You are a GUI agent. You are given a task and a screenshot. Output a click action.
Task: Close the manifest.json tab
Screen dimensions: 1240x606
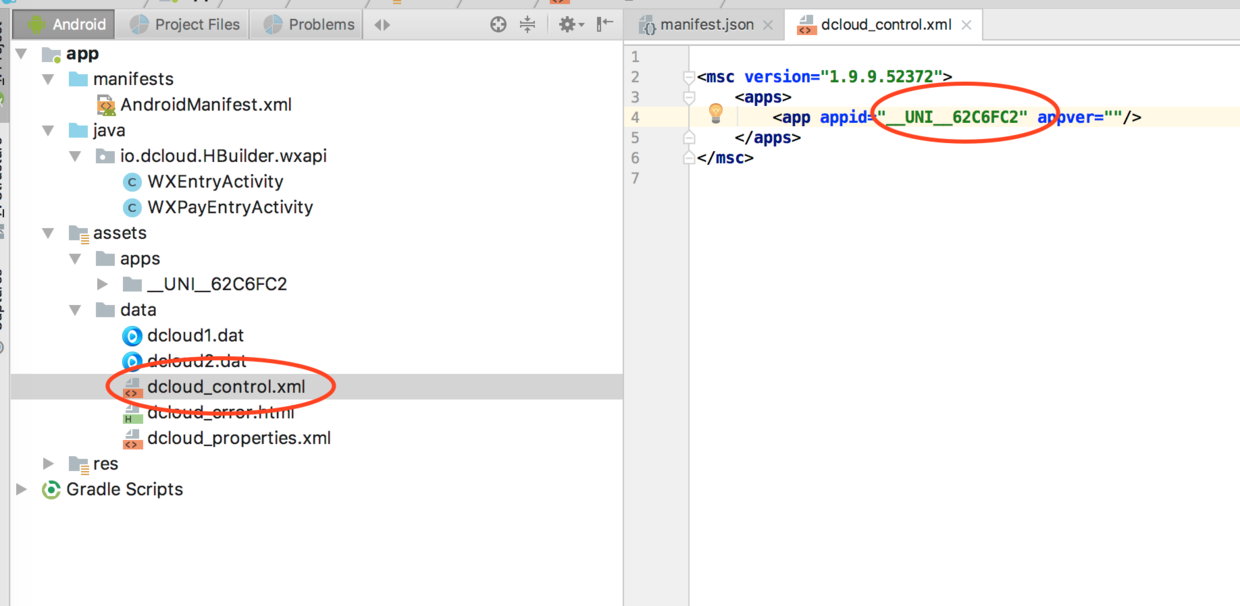pyautogui.click(x=768, y=25)
